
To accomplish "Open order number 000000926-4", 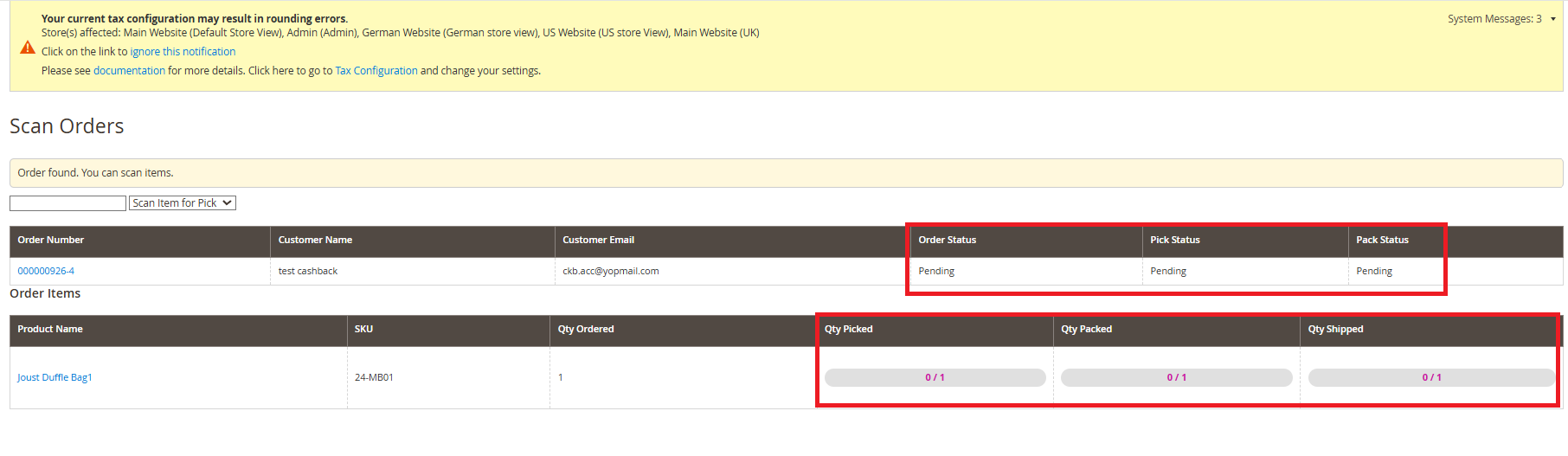I will [x=46, y=272].
